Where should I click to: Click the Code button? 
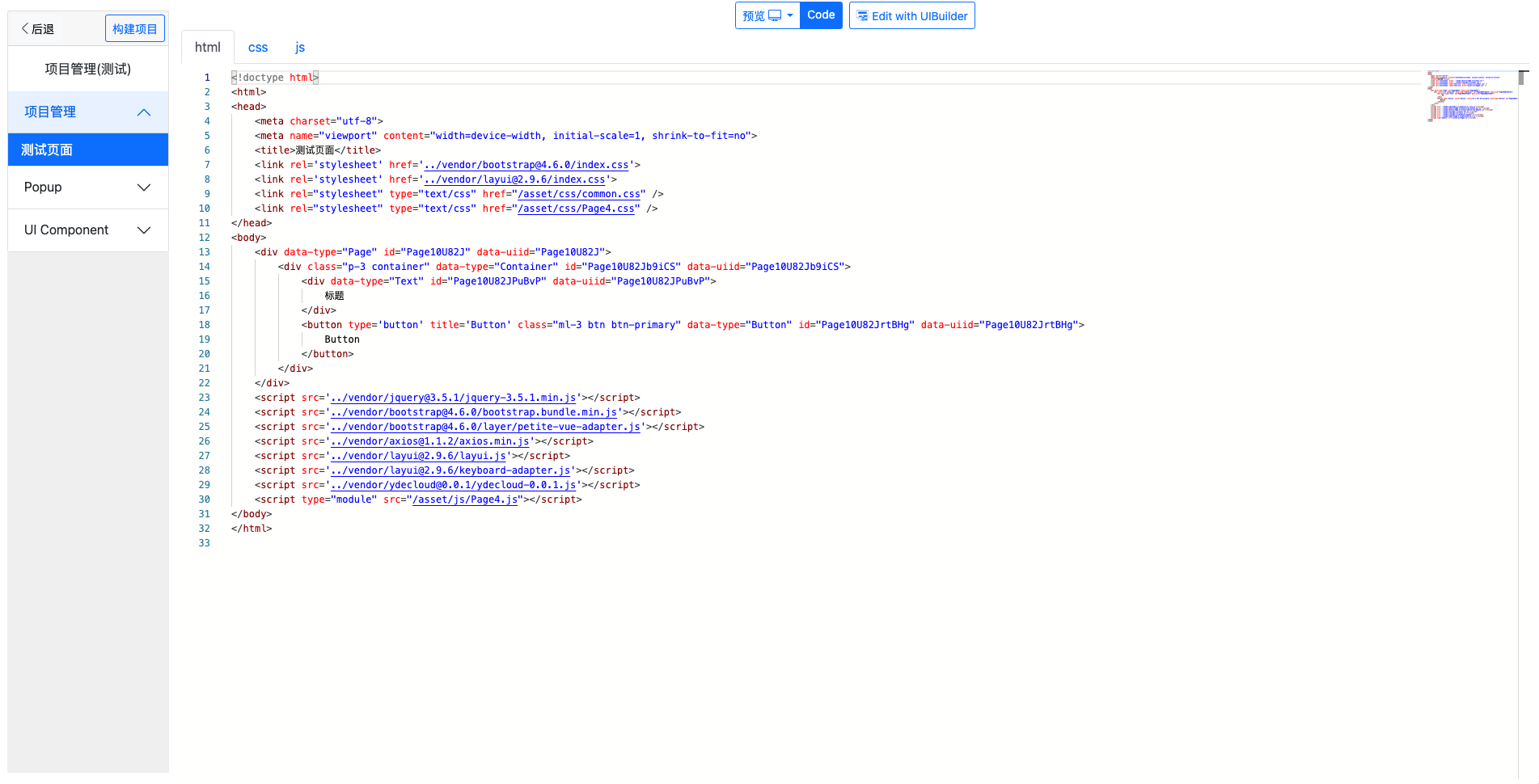821,15
